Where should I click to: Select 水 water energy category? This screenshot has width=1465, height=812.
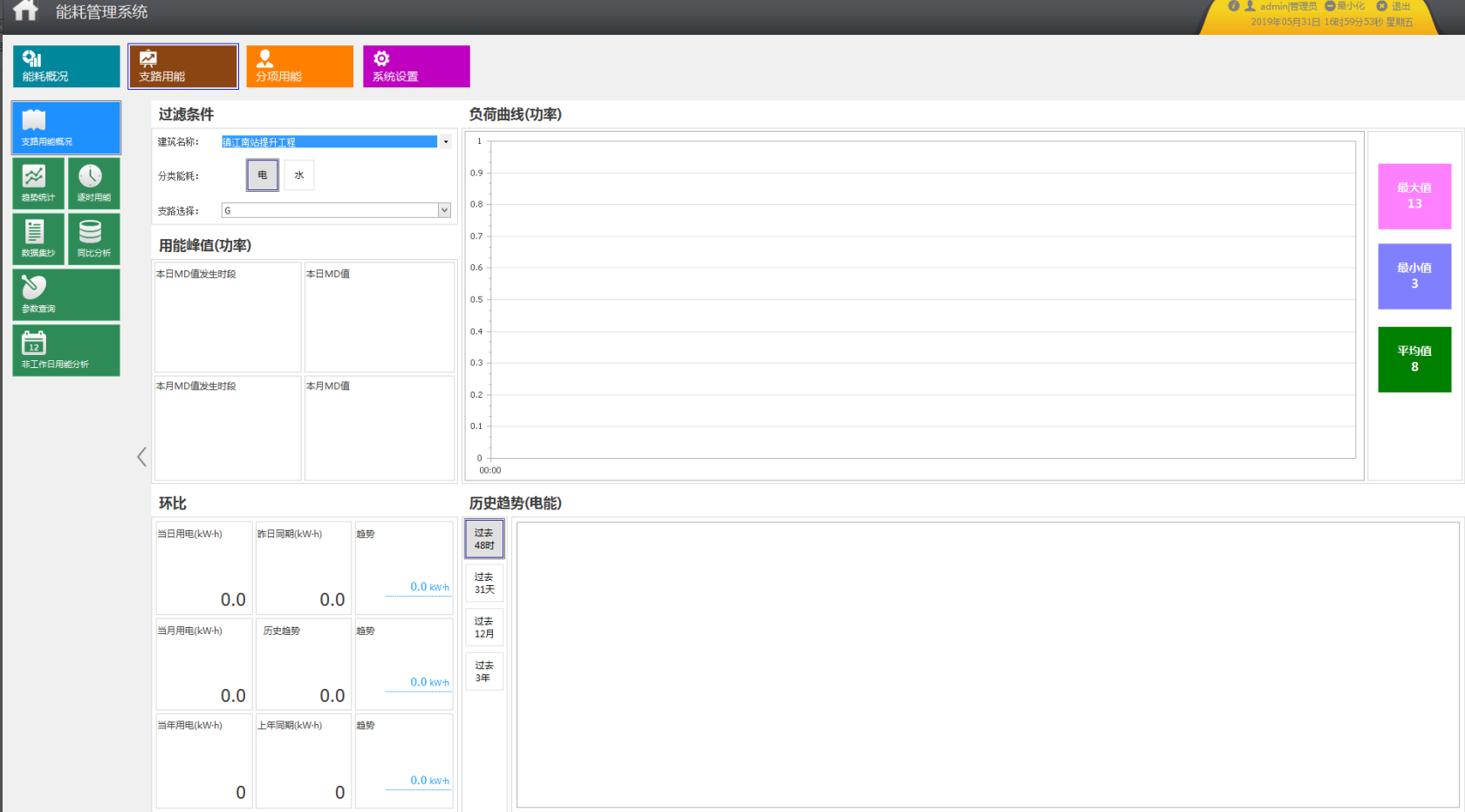point(299,175)
